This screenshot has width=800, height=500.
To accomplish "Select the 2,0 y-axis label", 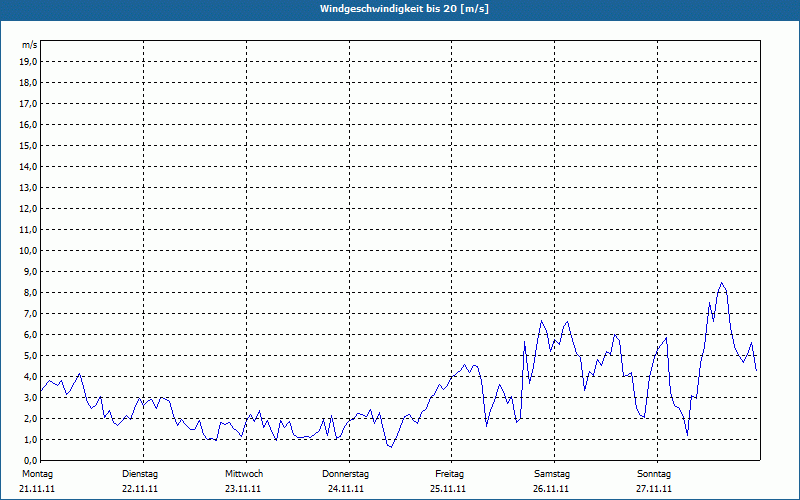I will [x=30, y=418].
